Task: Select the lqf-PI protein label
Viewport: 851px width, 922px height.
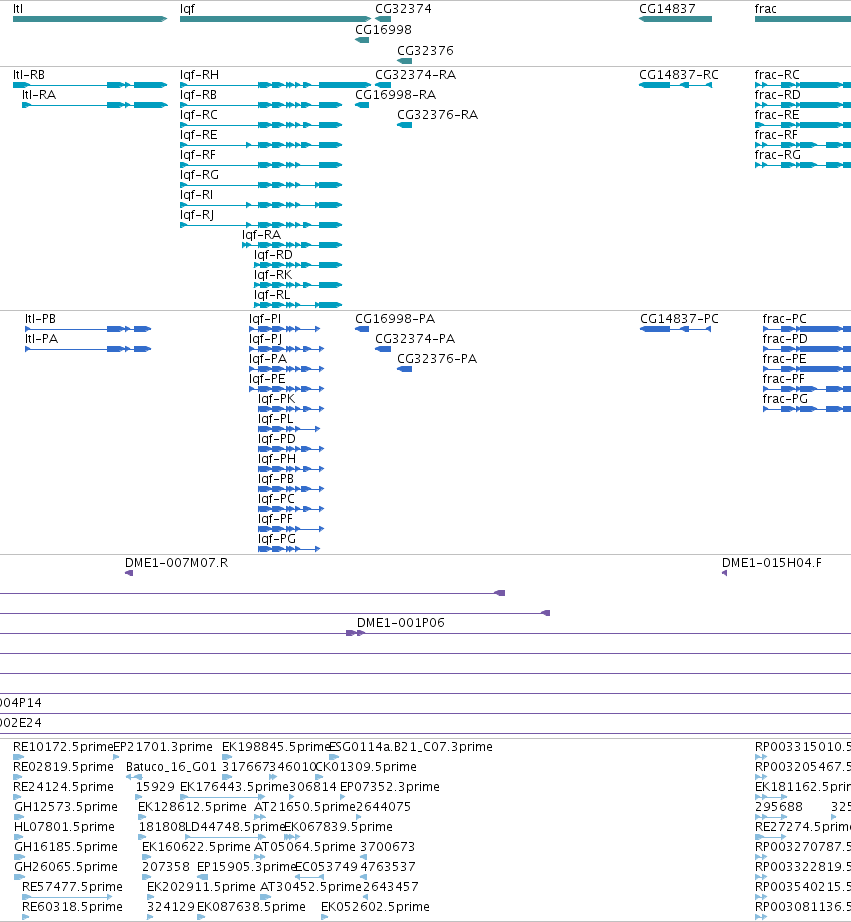Action: pyautogui.click(x=265, y=319)
